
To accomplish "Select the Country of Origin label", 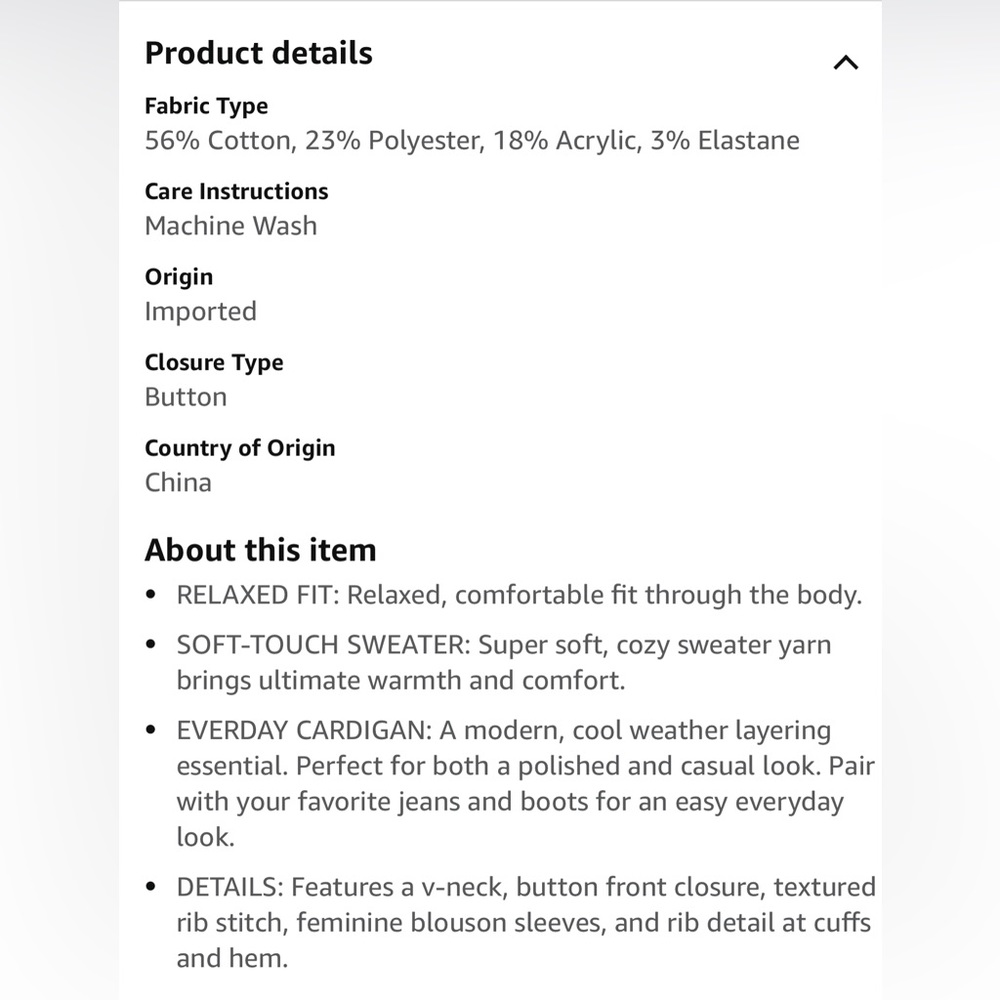I will (240, 448).
